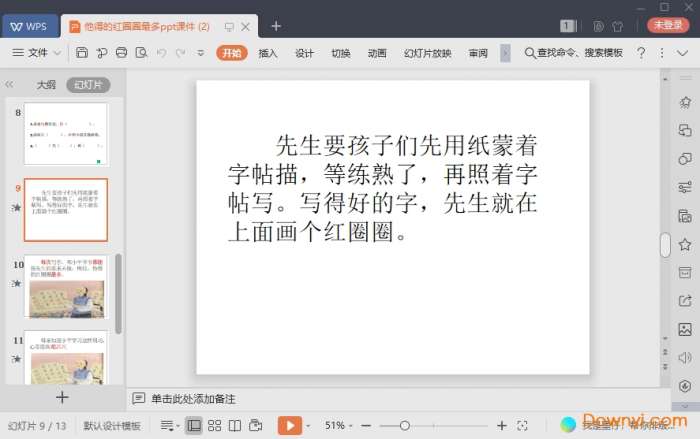Open the 51% zoom level dropdown
This screenshot has width=700, height=439.
(338, 426)
